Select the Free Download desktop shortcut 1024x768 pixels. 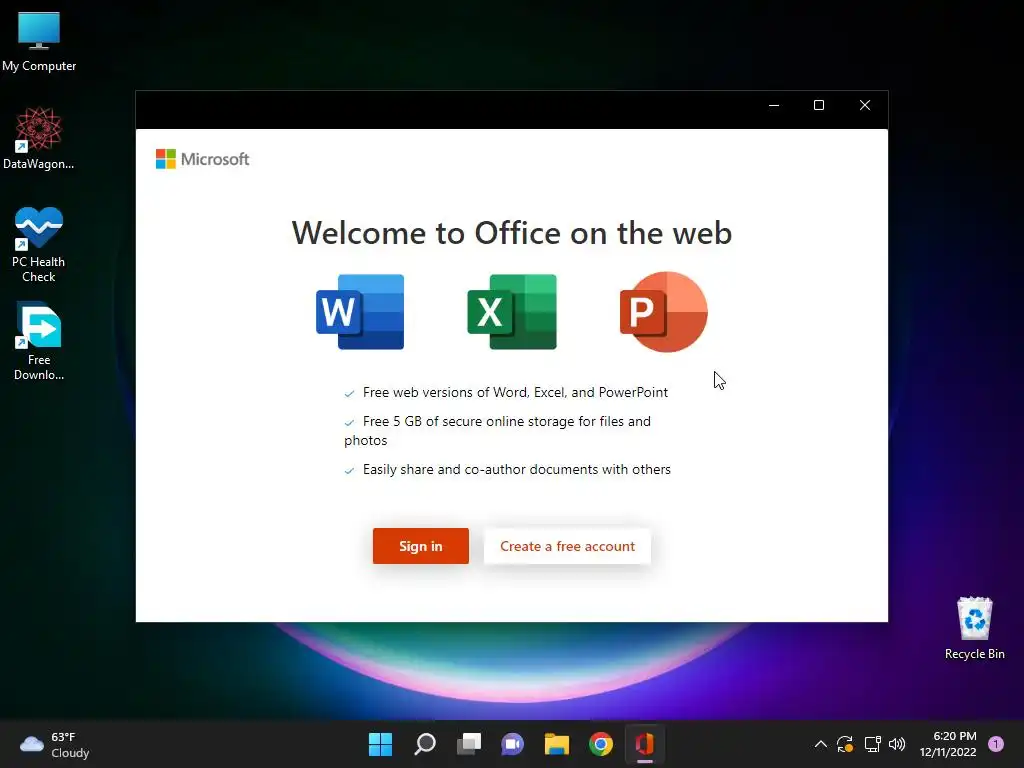[39, 341]
